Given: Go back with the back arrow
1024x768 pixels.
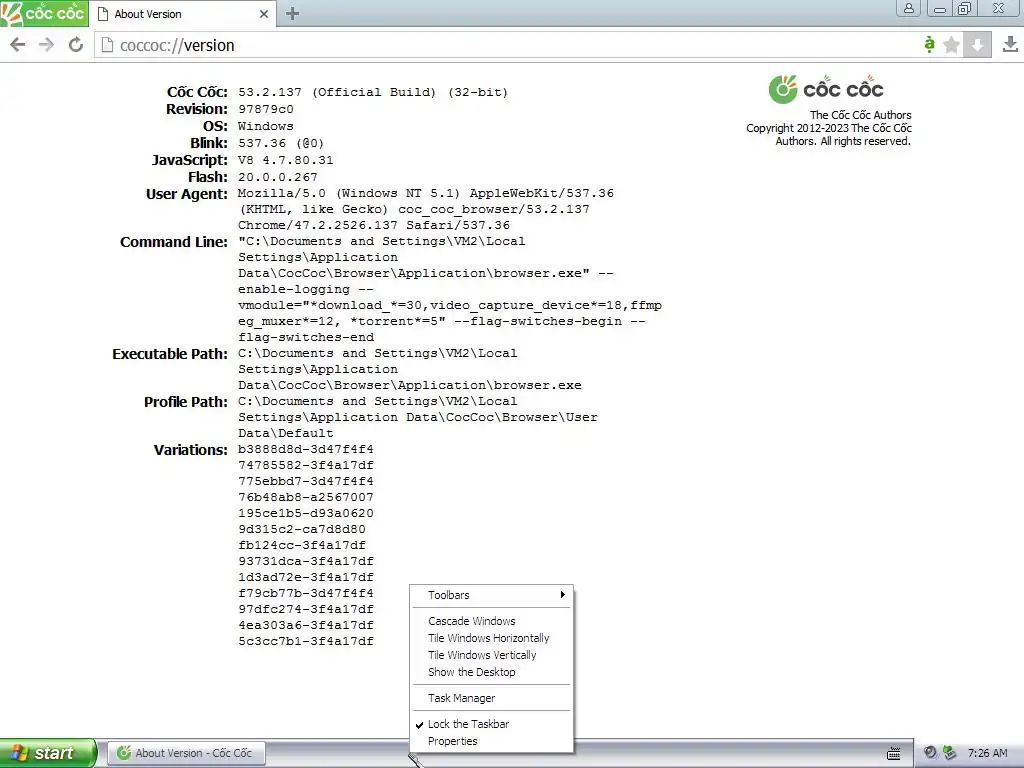Looking at the screenshot, I should click(18, 44).
